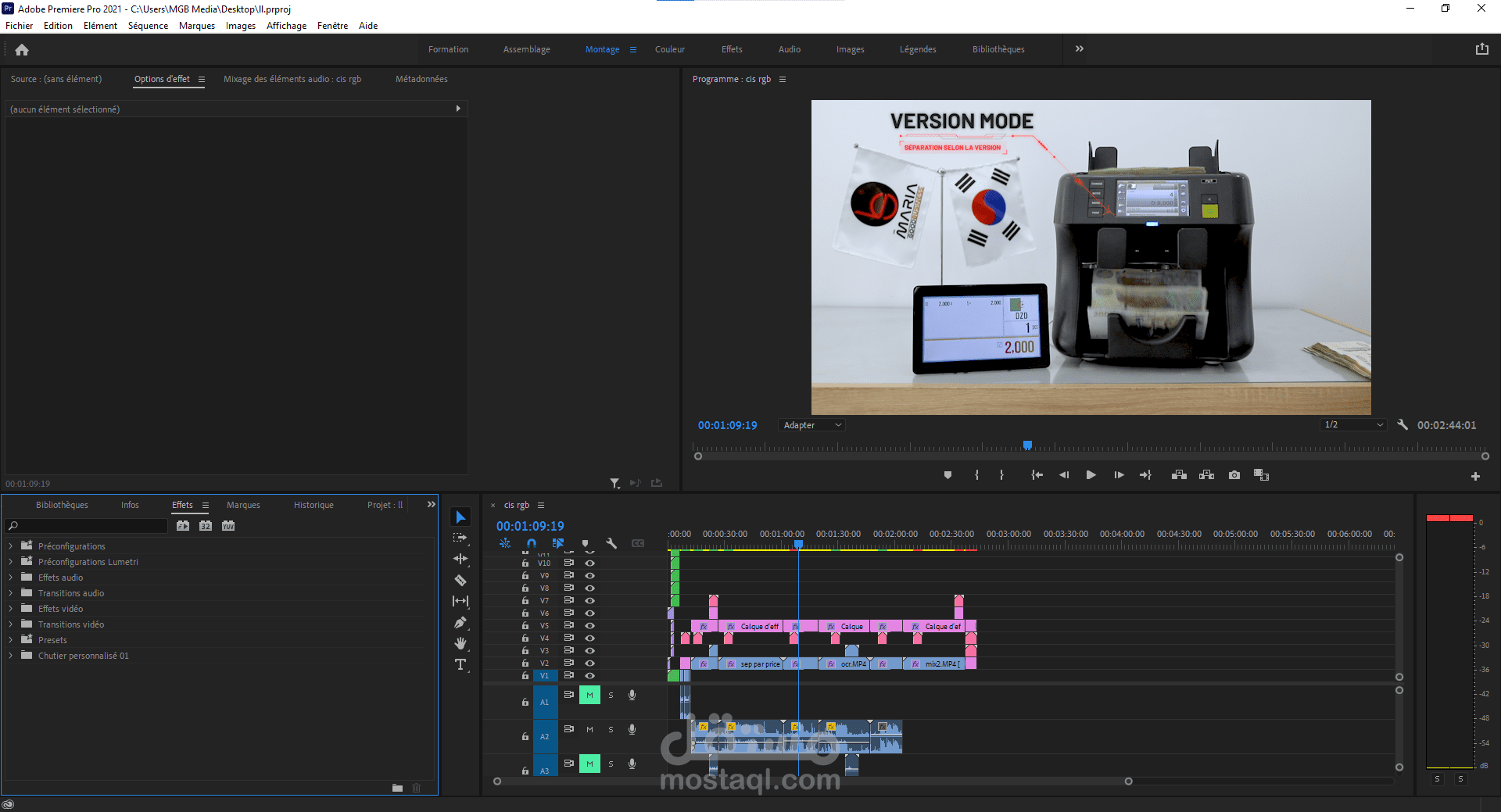
Task: Toggle linked selection in timeline
Action: click(558, 543)
